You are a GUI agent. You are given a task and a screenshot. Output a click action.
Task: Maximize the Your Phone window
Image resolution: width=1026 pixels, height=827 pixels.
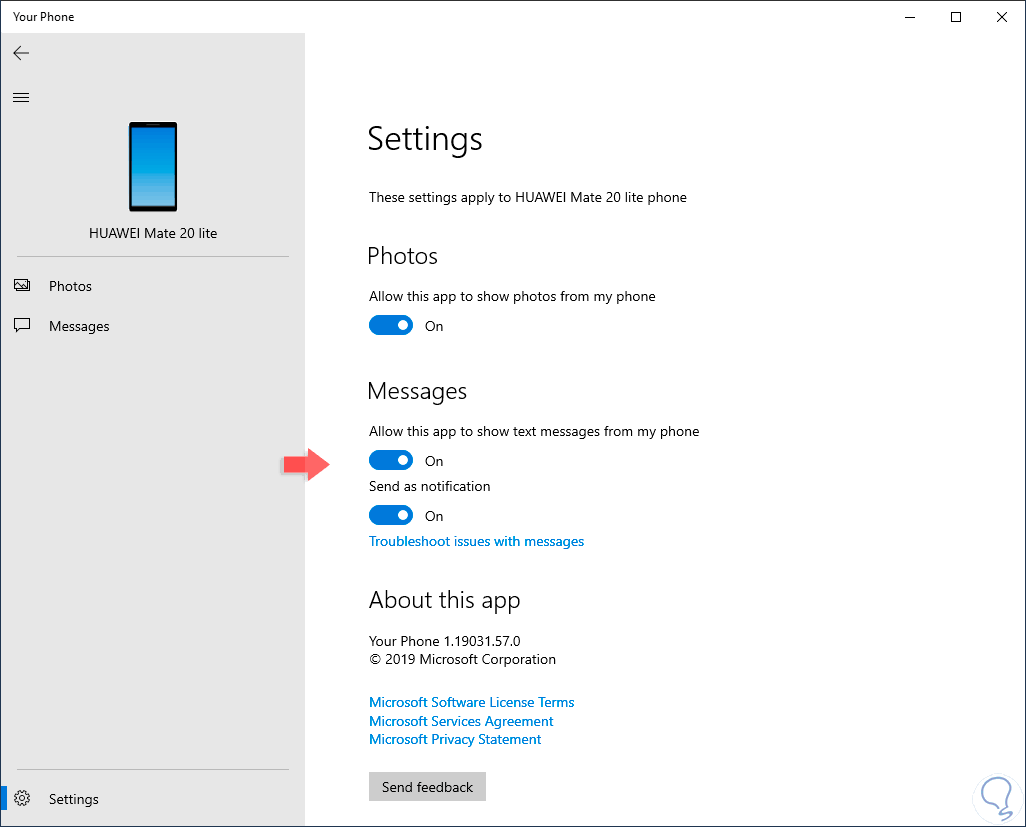click(x=955, y=17)
